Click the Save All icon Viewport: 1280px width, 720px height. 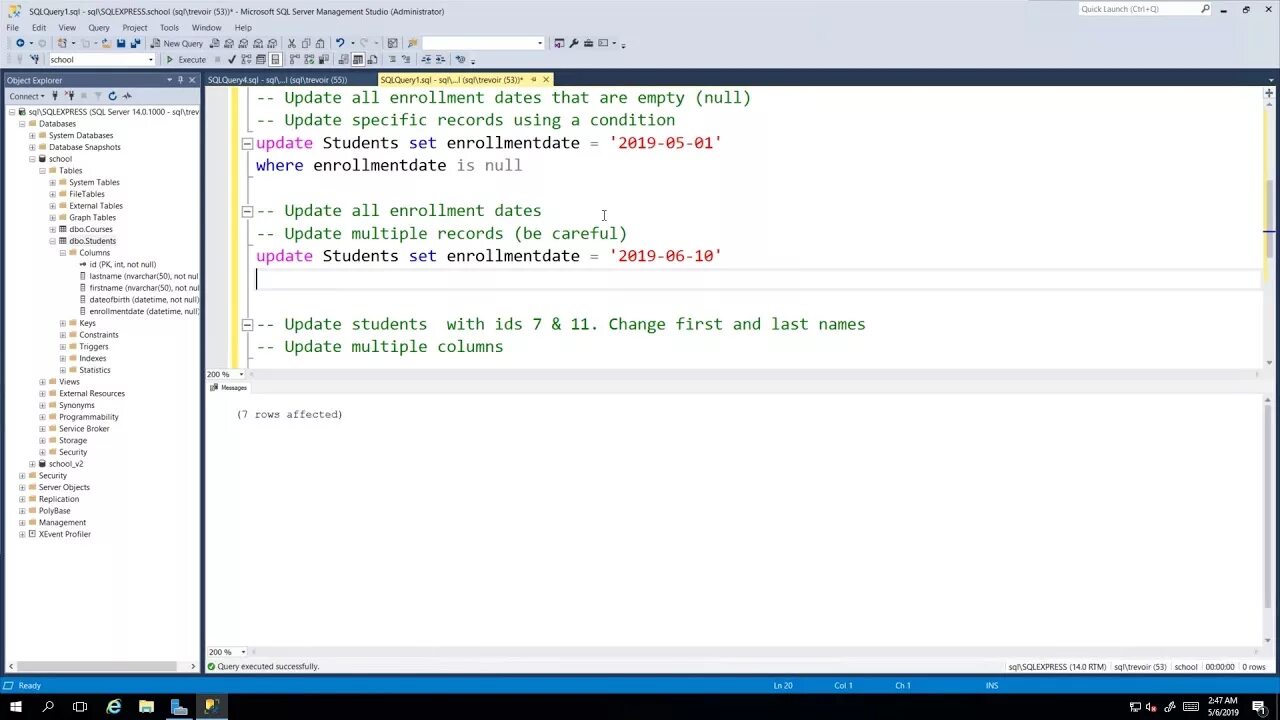click(135, 43)
